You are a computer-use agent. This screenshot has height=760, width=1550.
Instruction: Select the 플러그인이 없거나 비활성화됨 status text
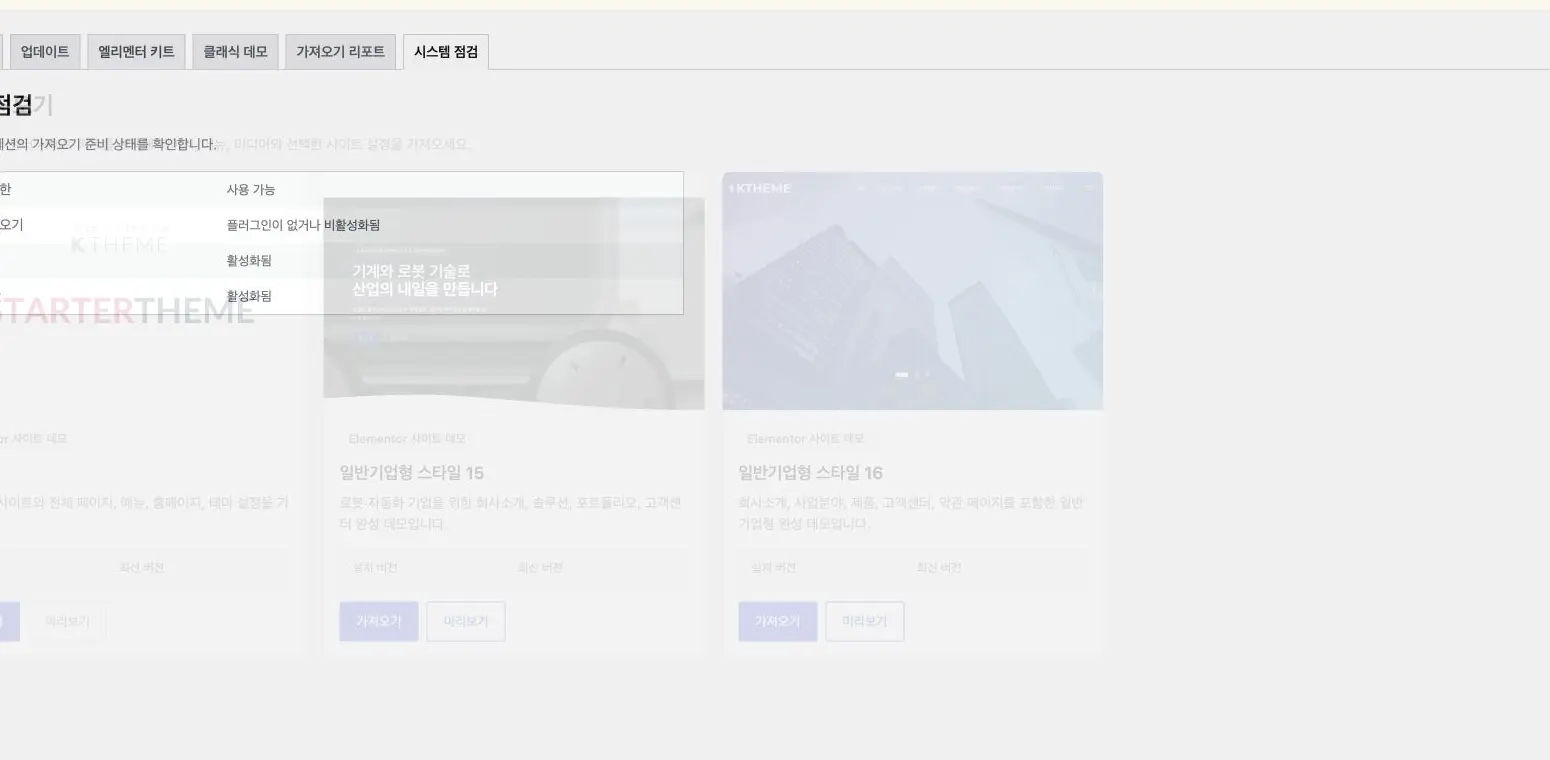(303, 225)
